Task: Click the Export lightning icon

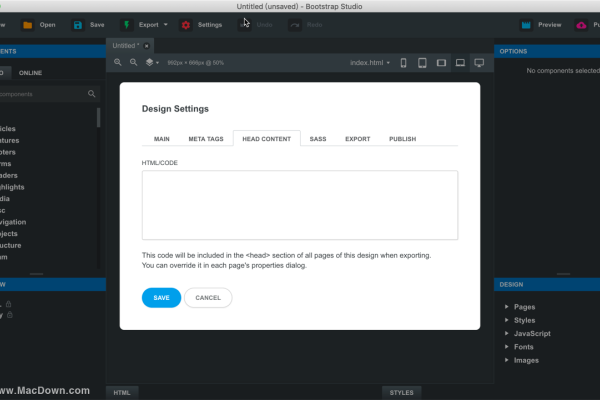Action: pyautogui.click(x=127, y=25)
